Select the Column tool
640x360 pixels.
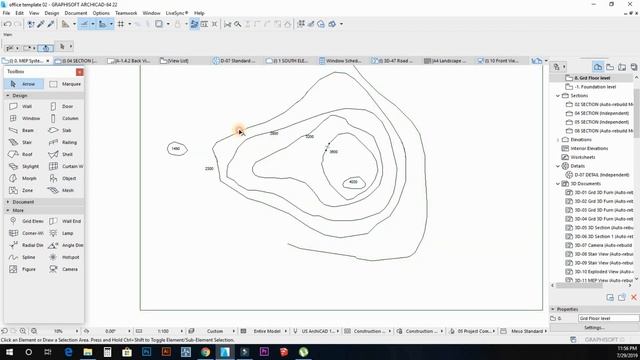[65, 118]
